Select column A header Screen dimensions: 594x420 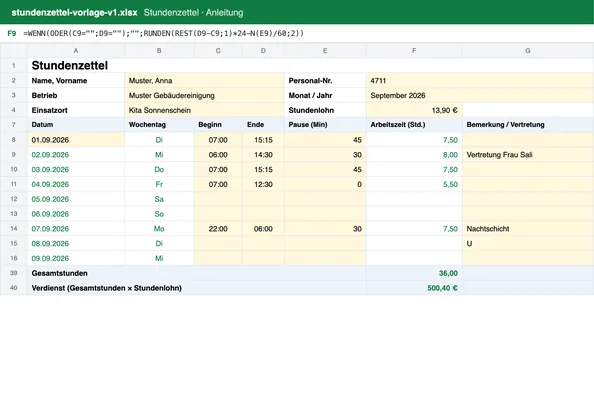[x=76, y=50]
